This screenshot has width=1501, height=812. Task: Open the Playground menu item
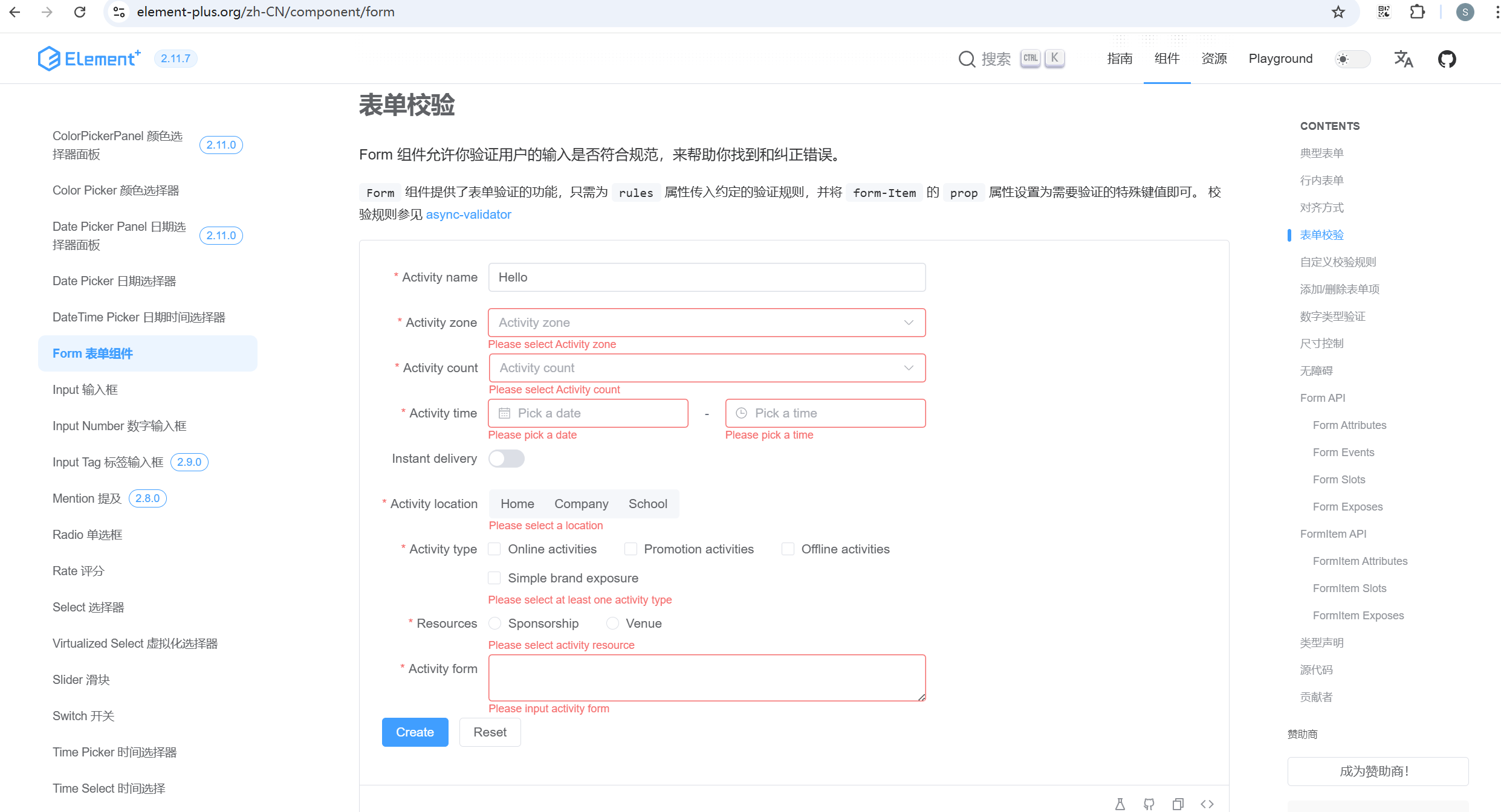pos(1280,58)
